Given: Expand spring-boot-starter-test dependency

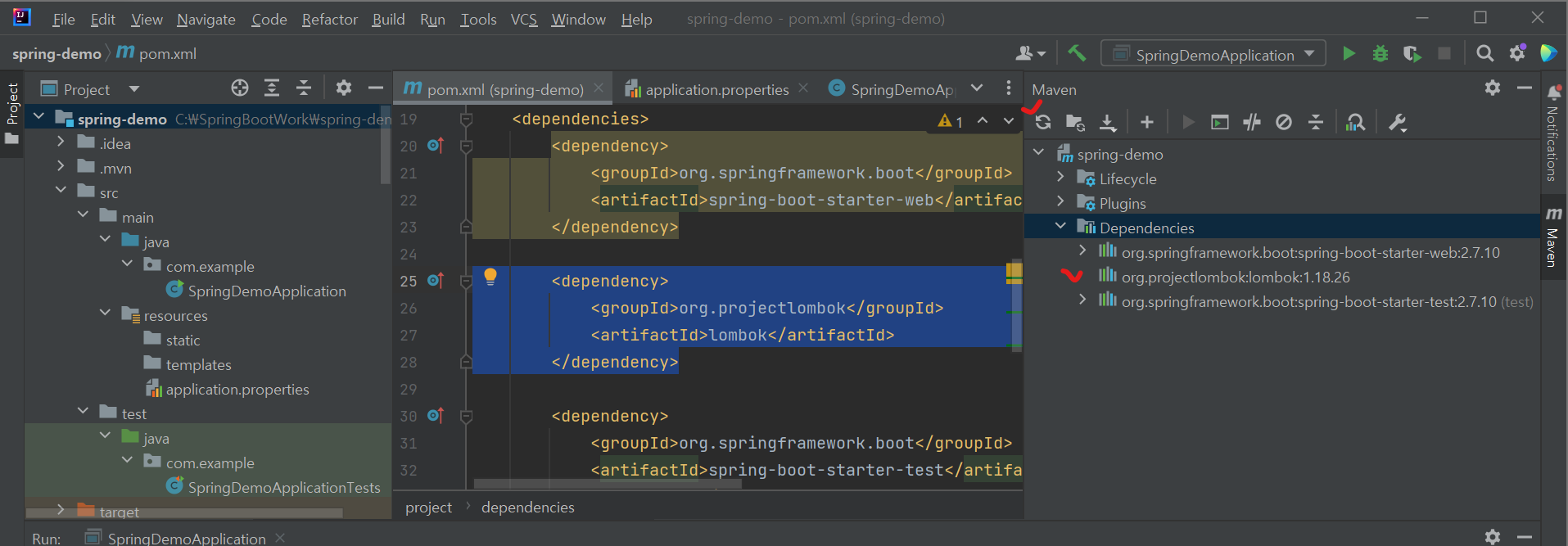Looking at the screenshot, I should [1082, 300].
